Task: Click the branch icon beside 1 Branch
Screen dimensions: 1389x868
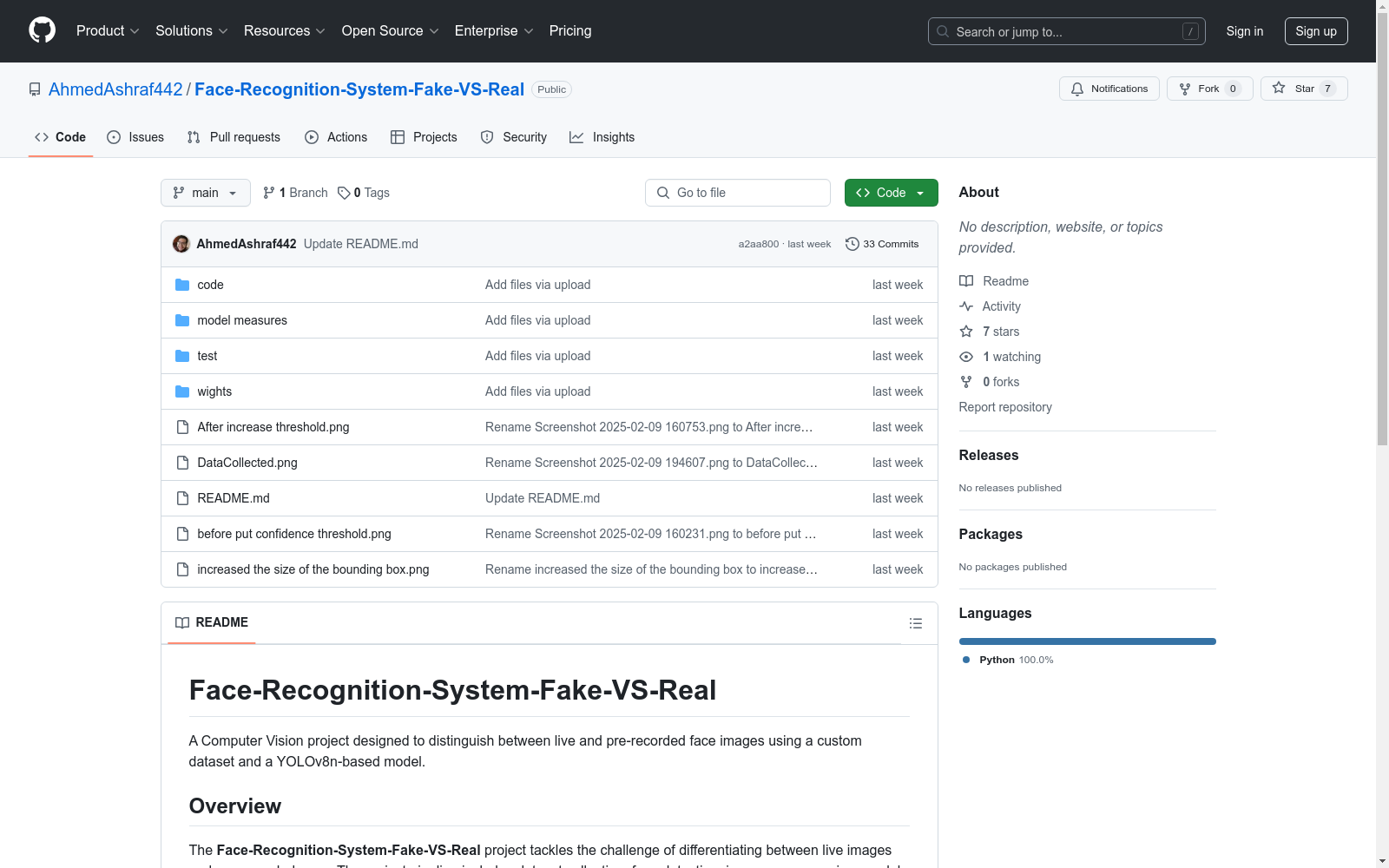Action: click(x=269, y=193)
